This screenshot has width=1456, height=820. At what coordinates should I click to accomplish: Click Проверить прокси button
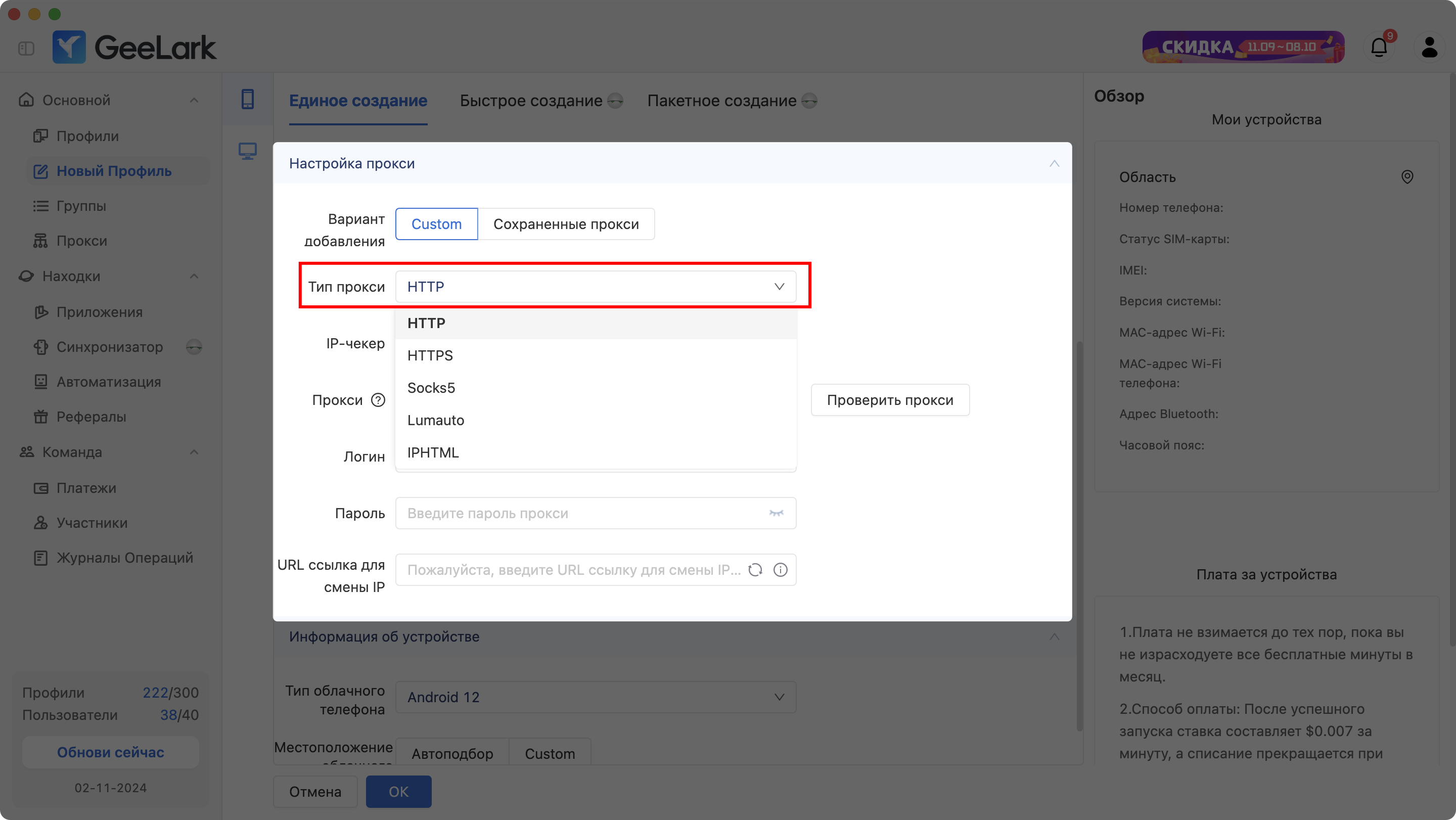889,399
